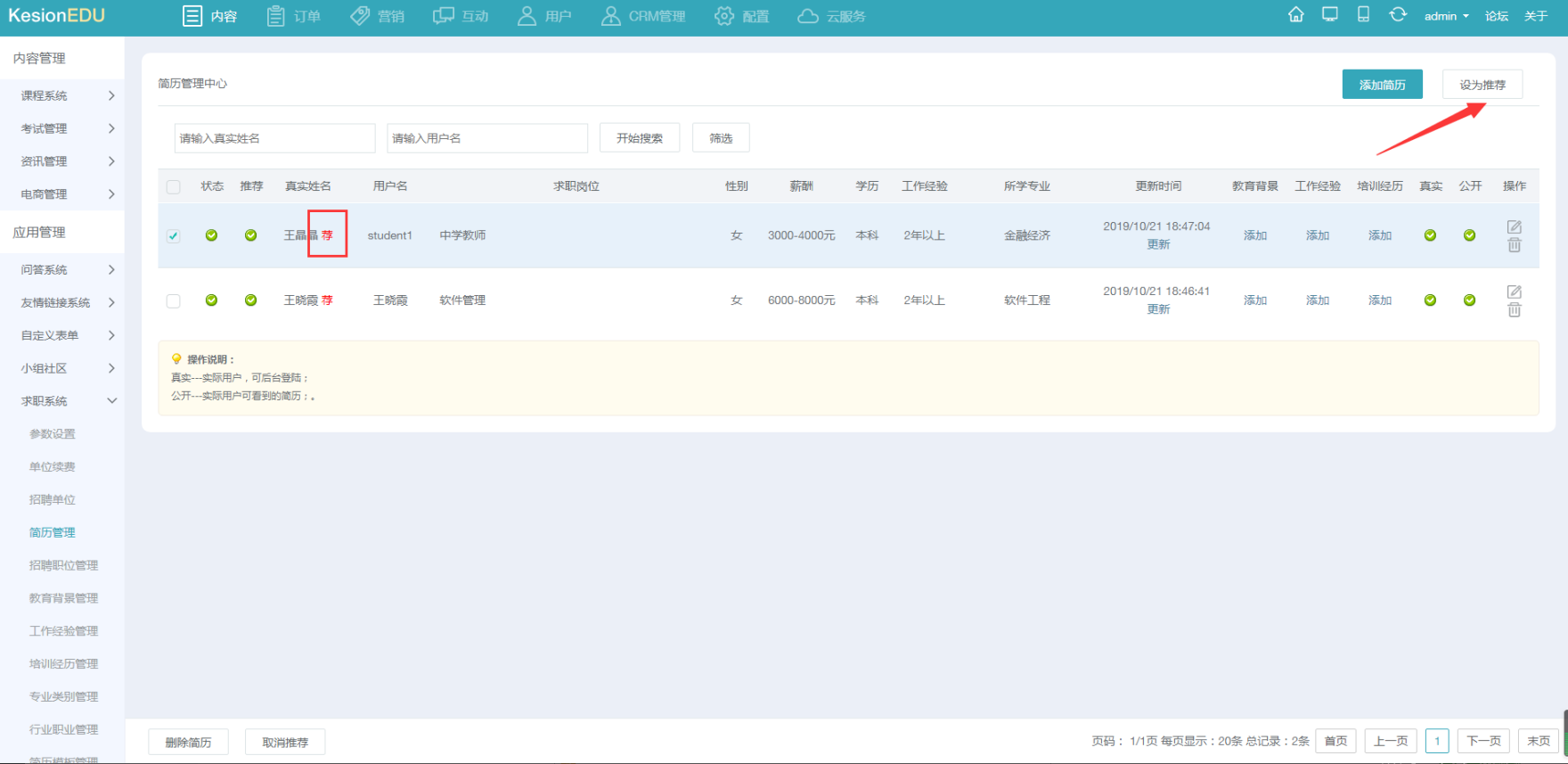Click the 请输入真实姓名 search field
Viewport: 1568px width, 764px height.
[x=274, y=138]
